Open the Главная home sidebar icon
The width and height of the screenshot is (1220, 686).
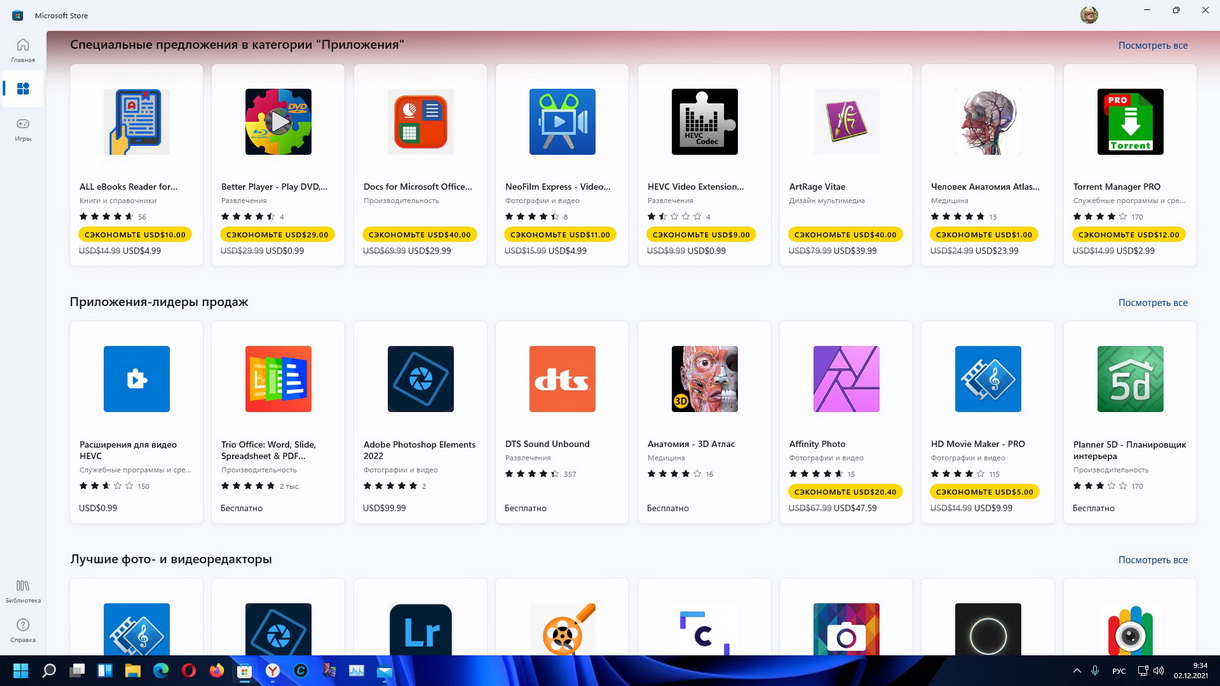[23, 50]
